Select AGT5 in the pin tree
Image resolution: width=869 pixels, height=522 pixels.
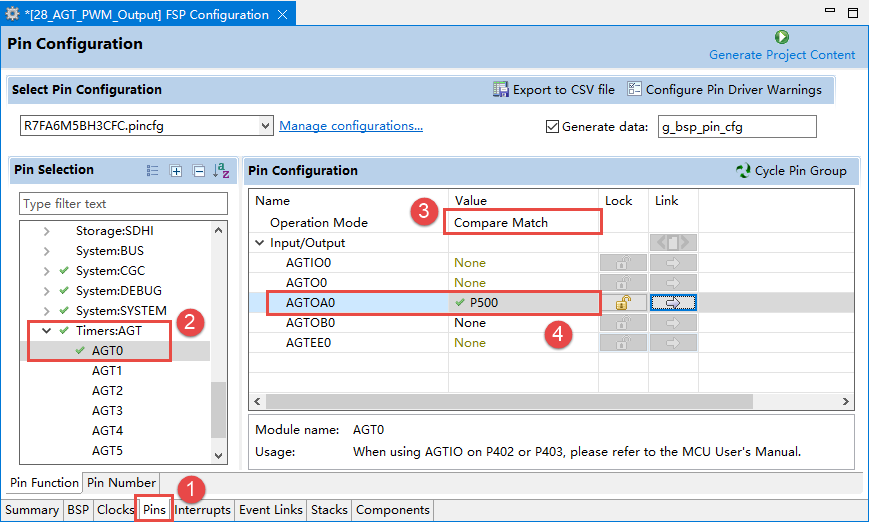tap(107, 451)
